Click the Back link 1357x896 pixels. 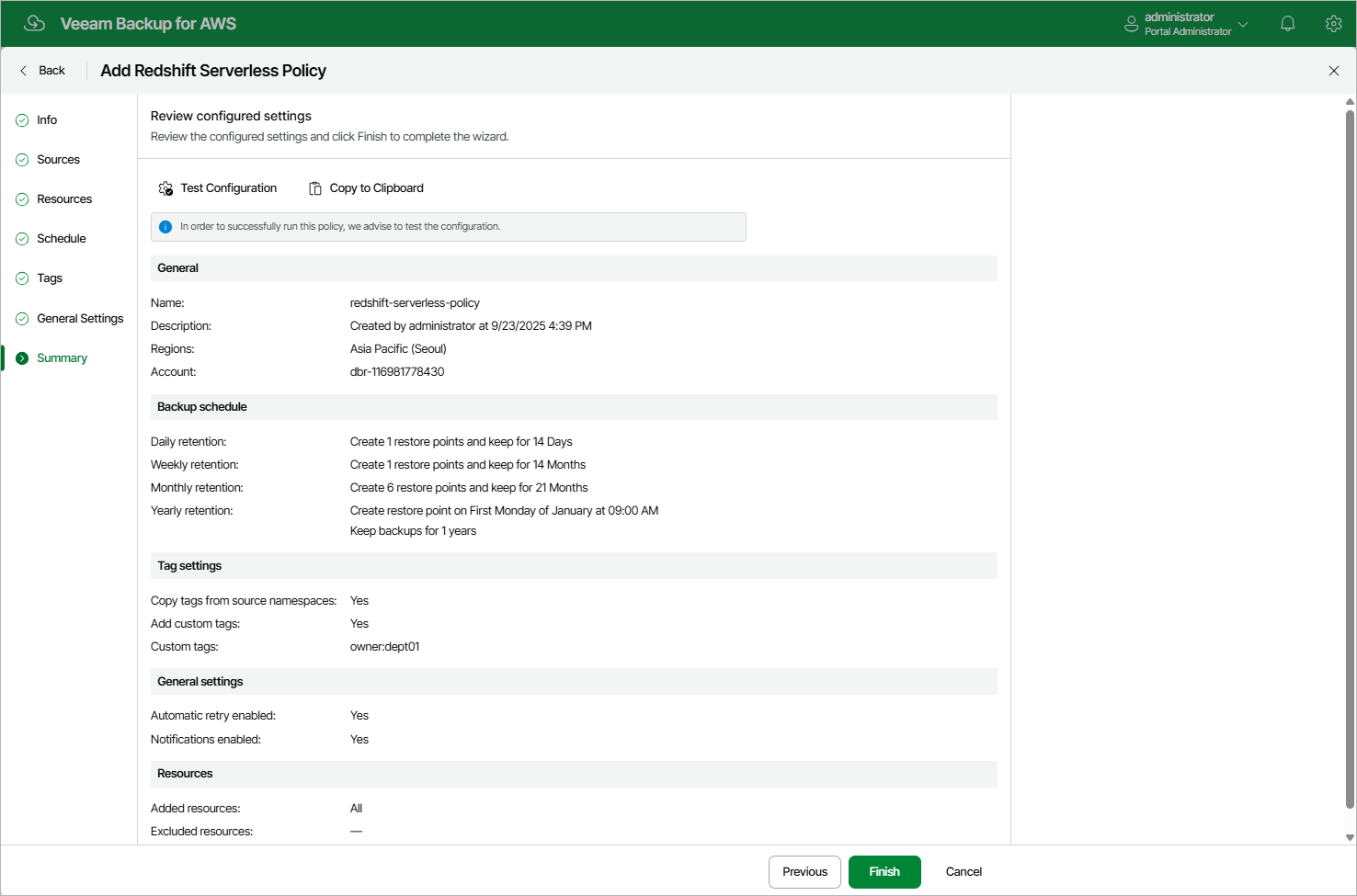coord(51,71)
